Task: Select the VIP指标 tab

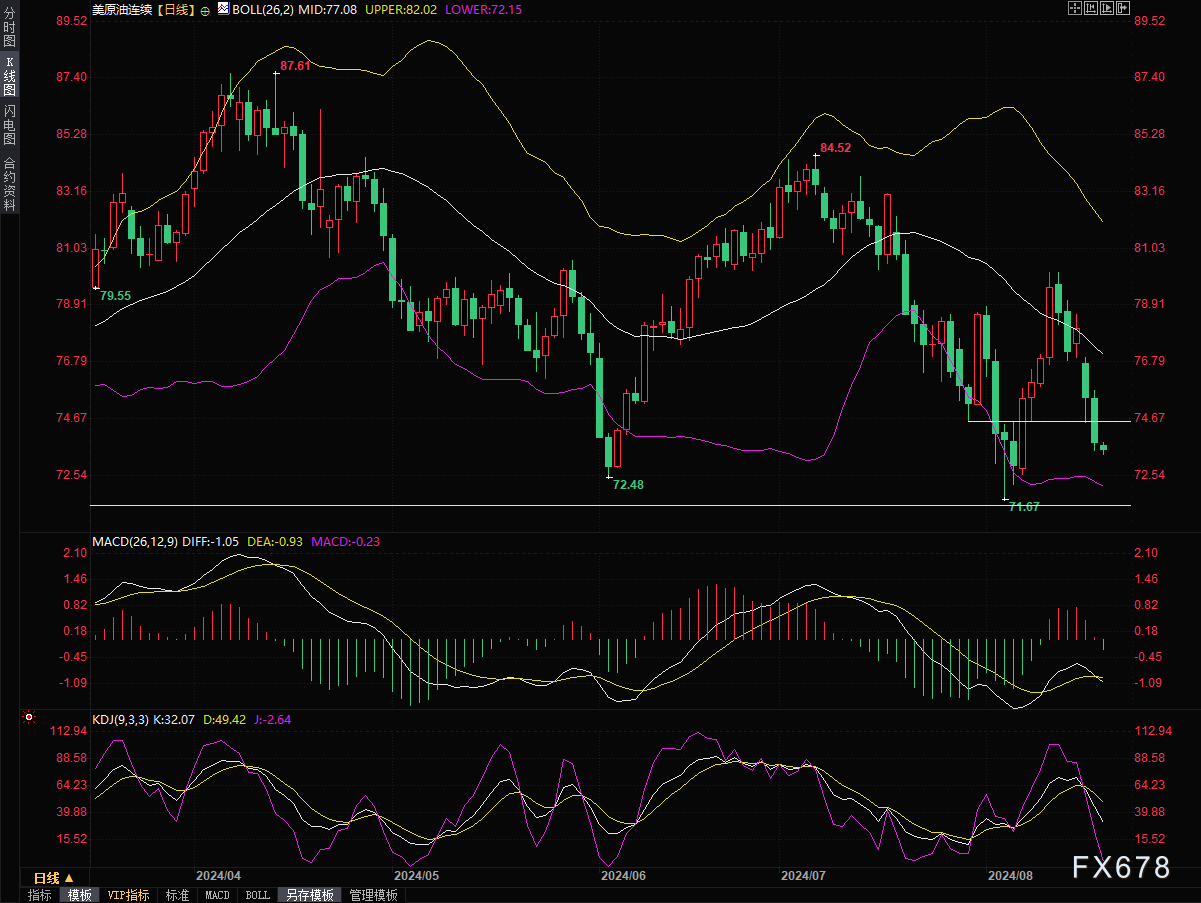Action: click(128, 895)
